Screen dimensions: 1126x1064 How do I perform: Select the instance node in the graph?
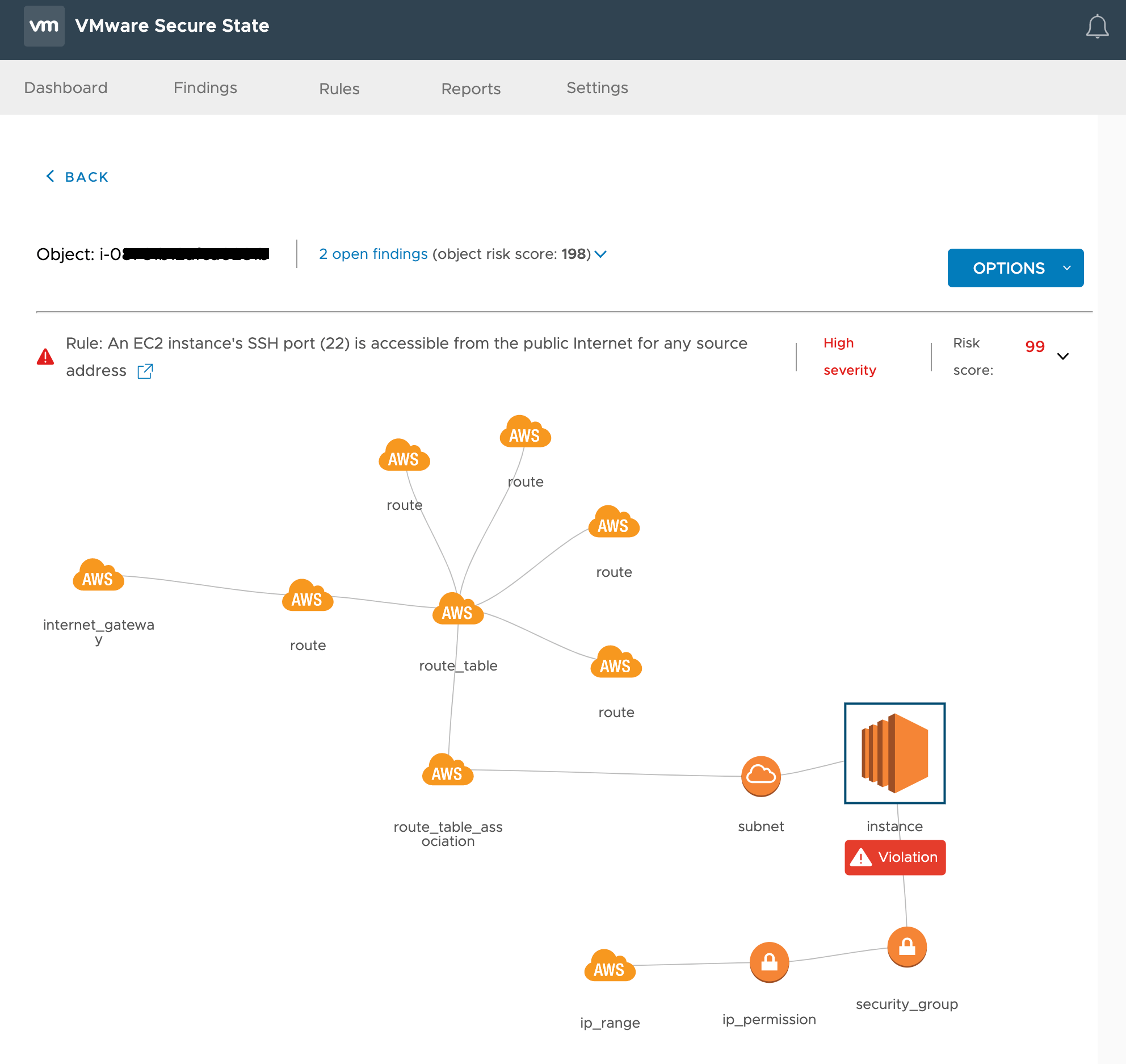point(894,753)
